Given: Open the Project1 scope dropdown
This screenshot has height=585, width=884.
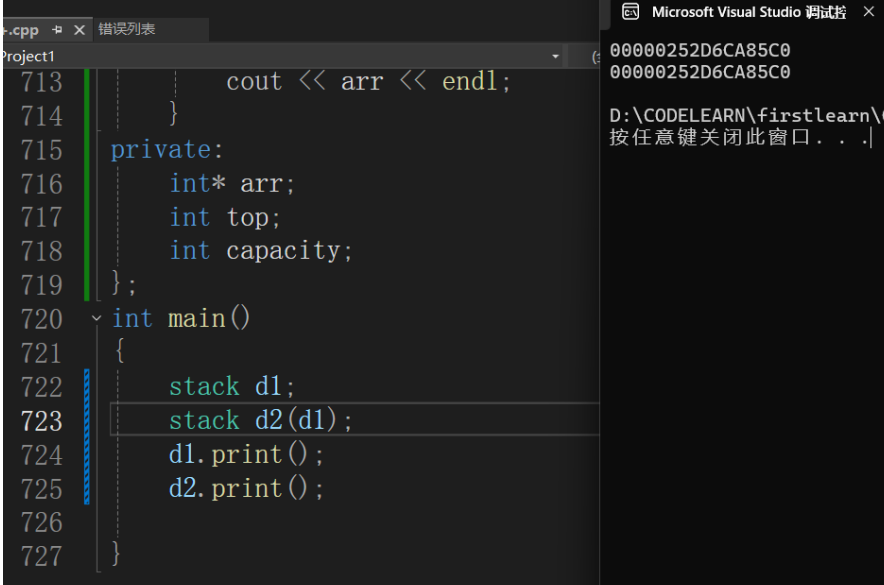Looking at the screenshot, I should [x=555, y=56].
